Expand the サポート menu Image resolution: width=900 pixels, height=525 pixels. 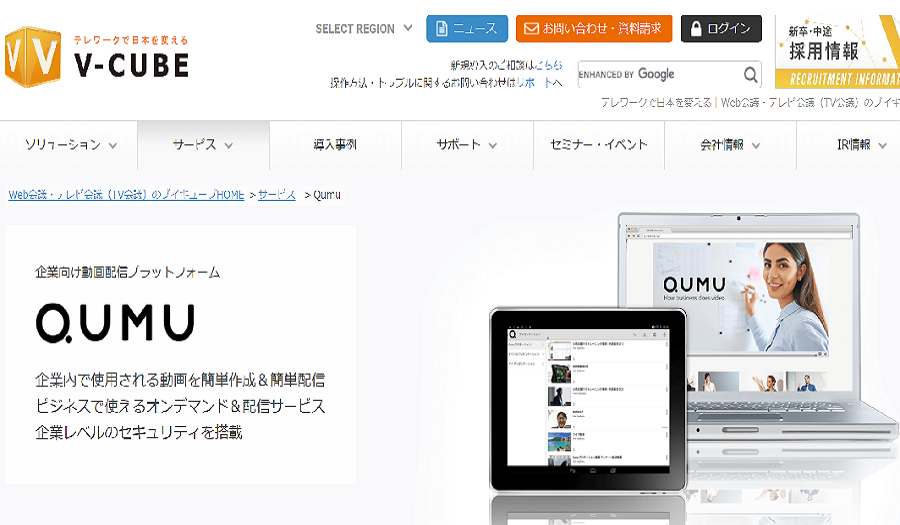click(467, 145)
